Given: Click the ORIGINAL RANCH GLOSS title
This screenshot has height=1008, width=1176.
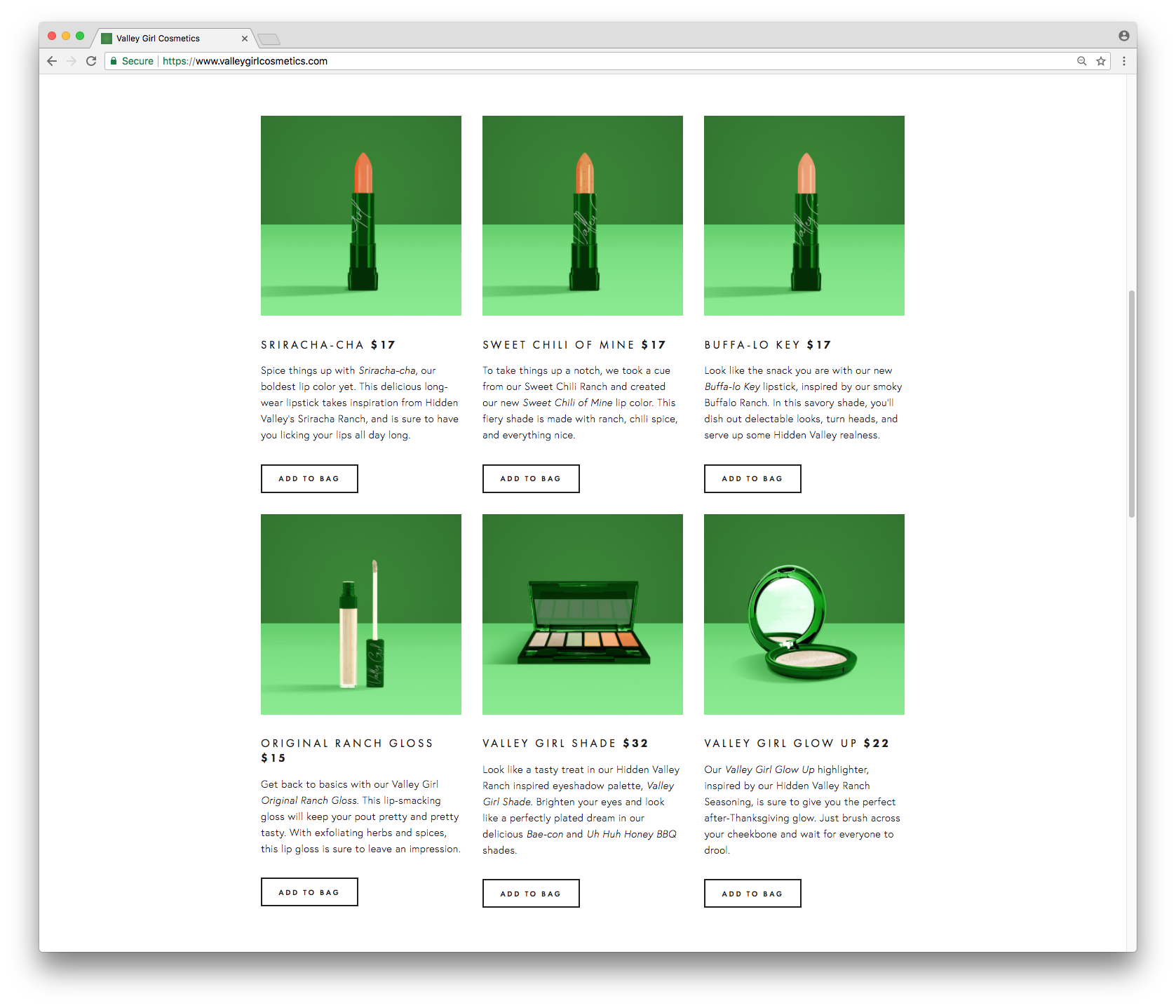Looking at the screenshot, I should tap(347, 744).
